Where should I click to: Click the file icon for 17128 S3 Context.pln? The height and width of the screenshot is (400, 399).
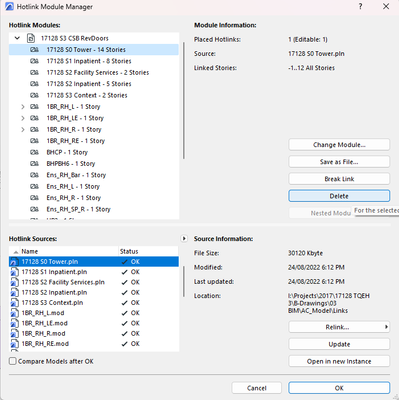coord(14,303)
